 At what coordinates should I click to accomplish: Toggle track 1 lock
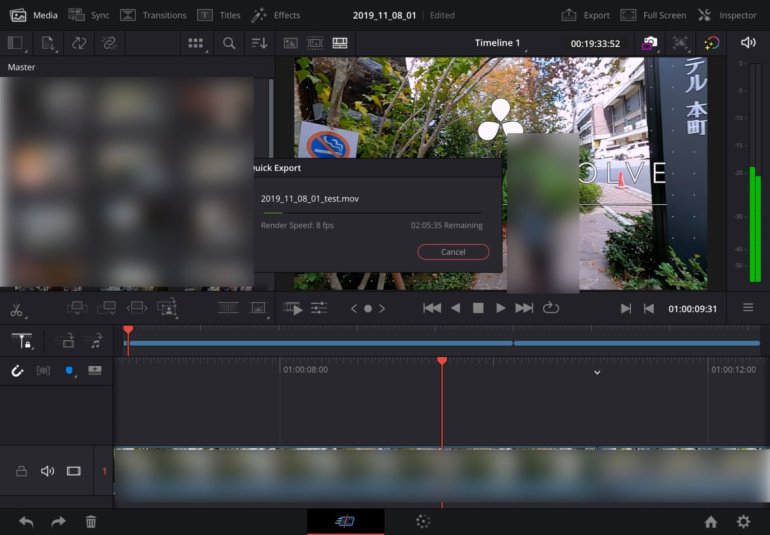pos(21,471)
